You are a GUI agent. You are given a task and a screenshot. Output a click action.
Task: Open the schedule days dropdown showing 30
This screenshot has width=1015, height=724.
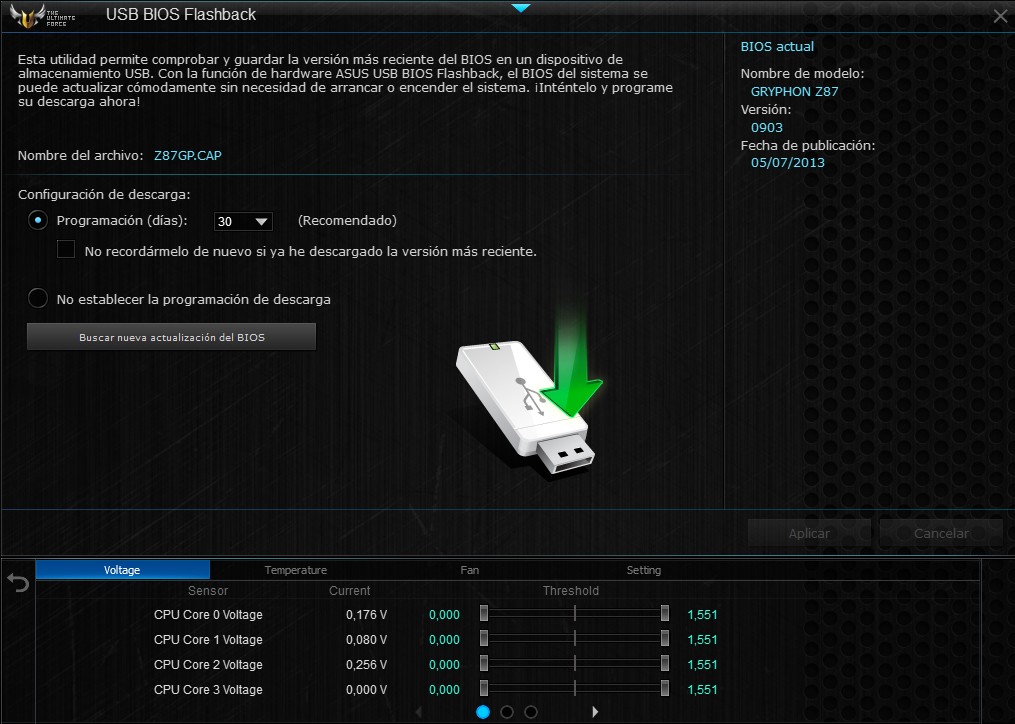tap(243, 221)
